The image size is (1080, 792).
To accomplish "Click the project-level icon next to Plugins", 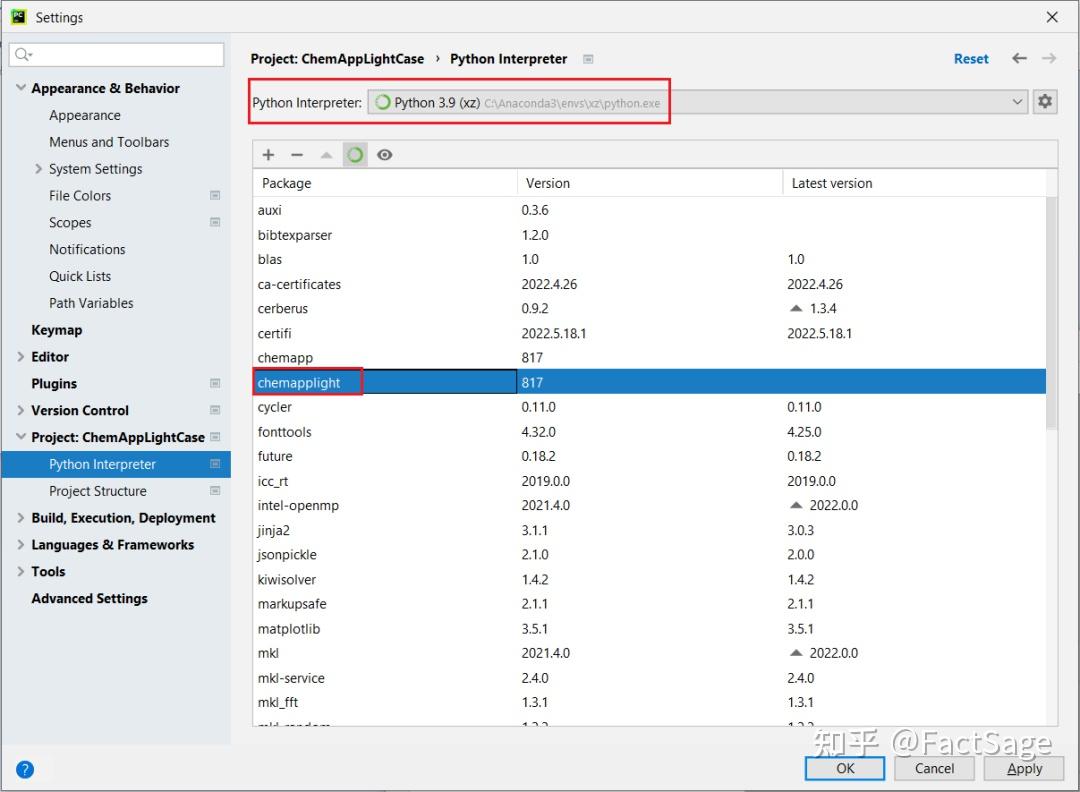I will click(x=215, y=384).
